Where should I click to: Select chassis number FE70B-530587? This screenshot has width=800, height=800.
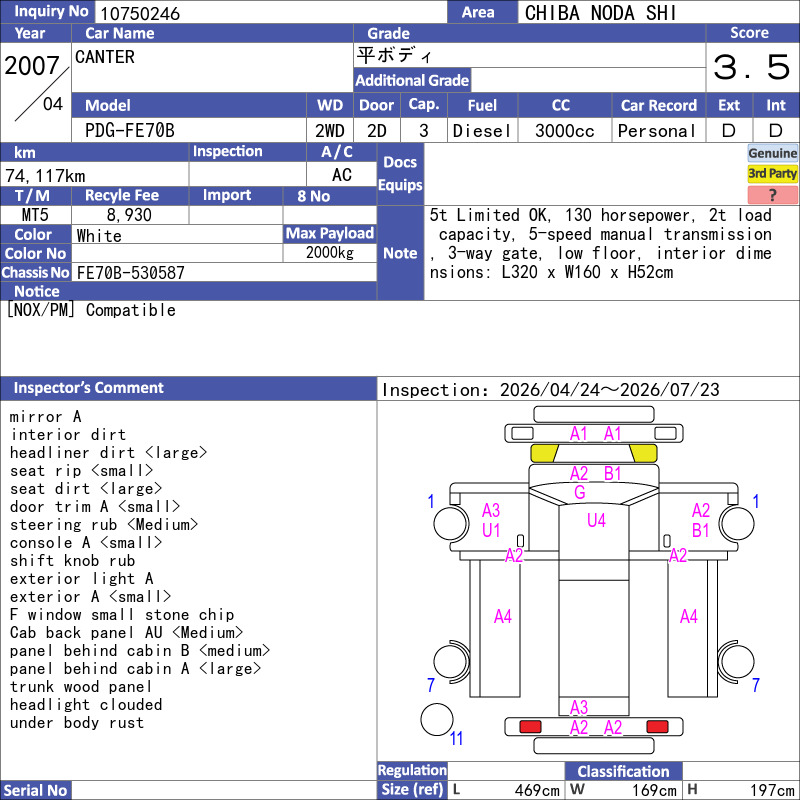[x=131, y=272]
